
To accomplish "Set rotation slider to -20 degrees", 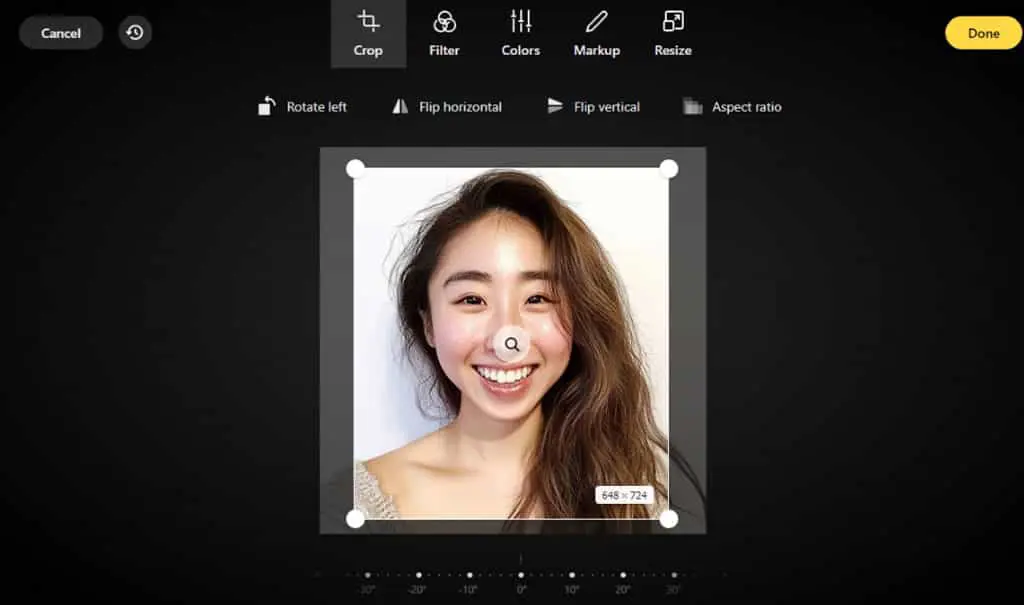I will pyautogui.click(x=419, y=576).
